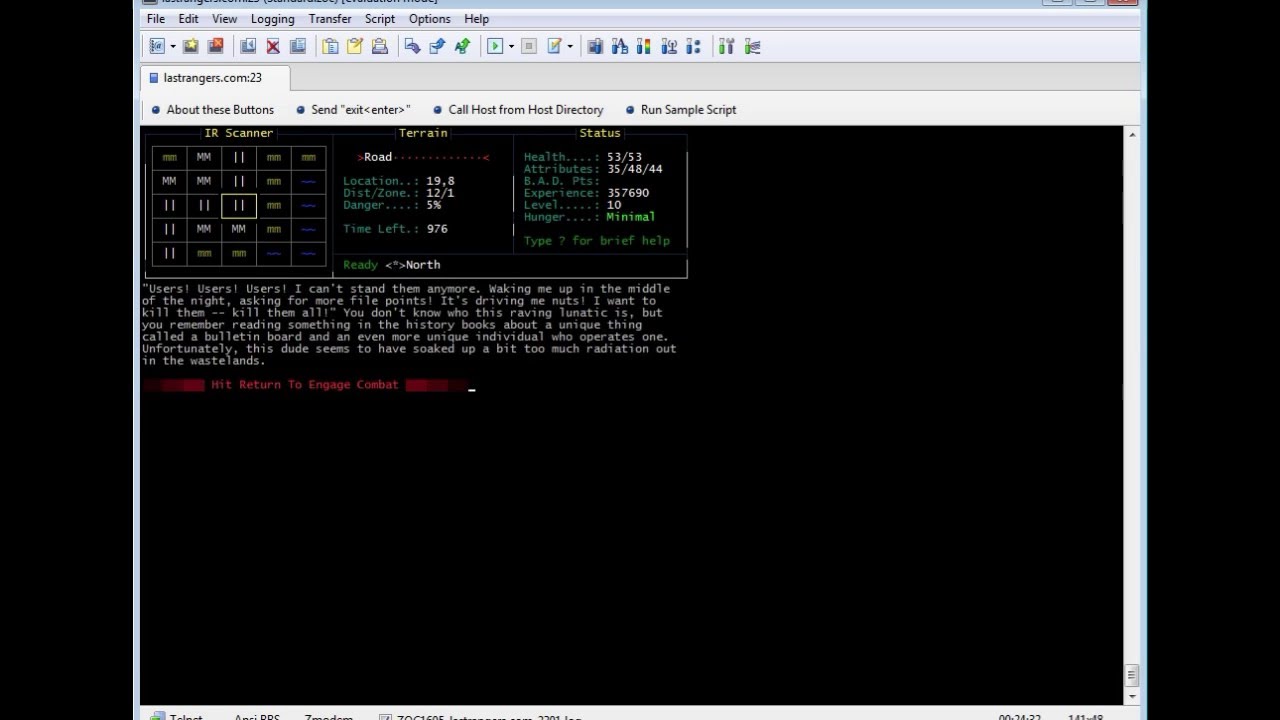
Task: Click the "Level.....: 10" status line
Action: 572,205
